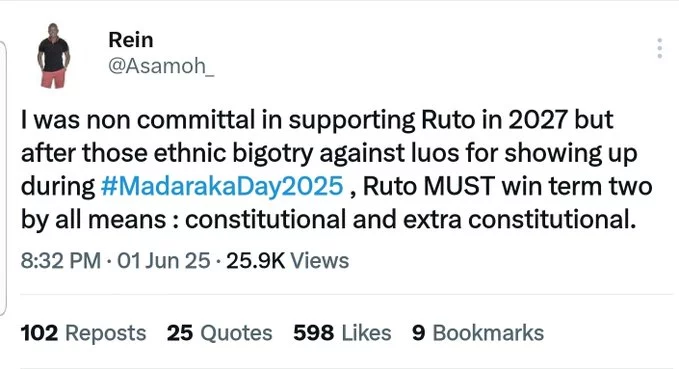Screen dimensions: 679x369
Task: Click the 9 Bookmarks count
Action: coord(478,333)
